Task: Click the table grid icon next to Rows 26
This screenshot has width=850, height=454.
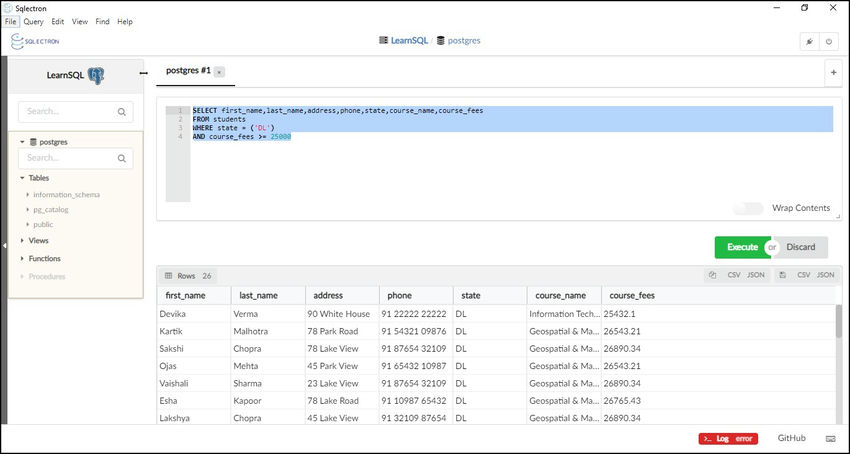Action: 168,276
